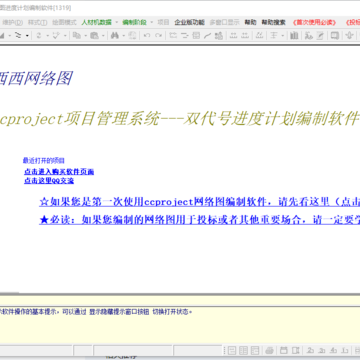Open the 多窗口显示 menu
The image size is (360, 360).
(x=224, y=22)
